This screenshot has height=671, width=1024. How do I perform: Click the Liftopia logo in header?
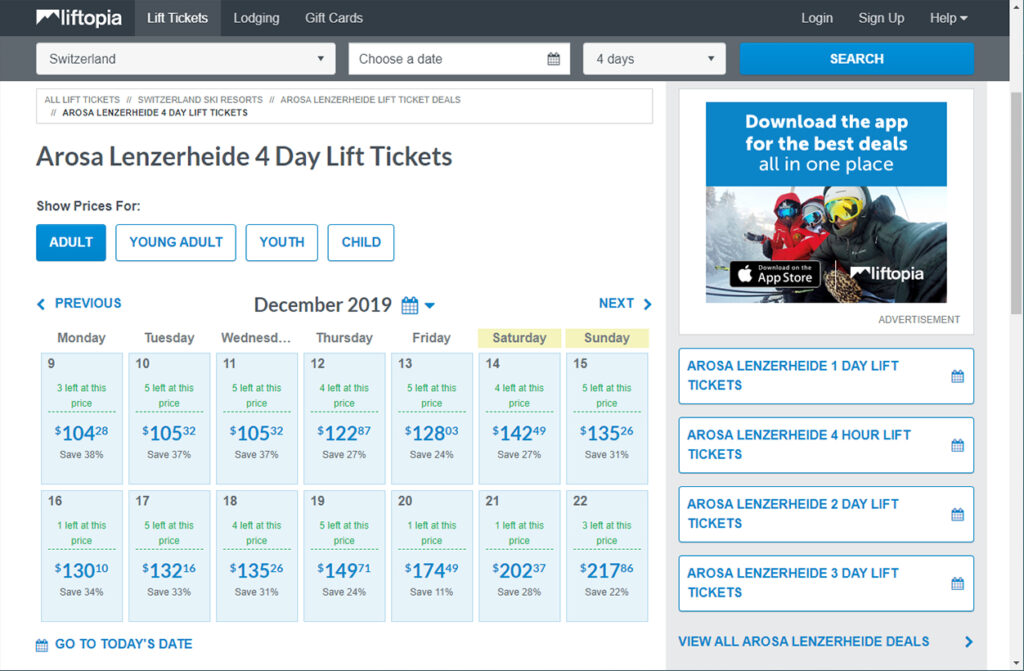coord(79,18)
